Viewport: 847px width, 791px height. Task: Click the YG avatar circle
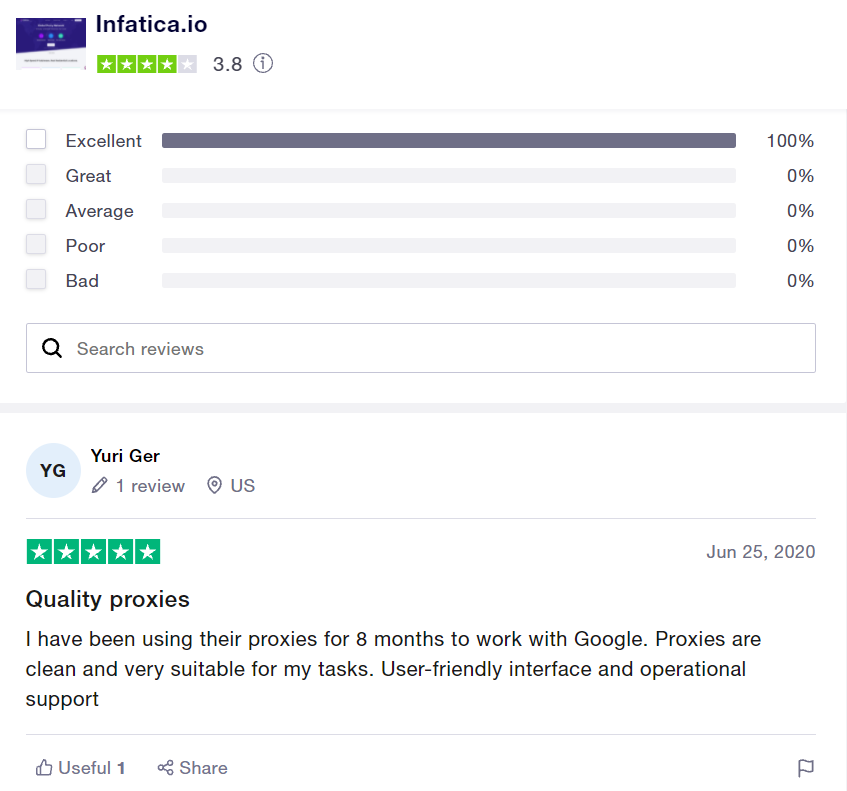[x=53, y=470]
